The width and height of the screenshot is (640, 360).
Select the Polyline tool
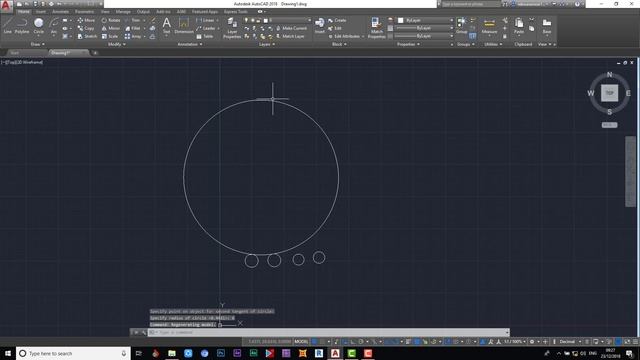pyautogui.click(x=22, y=26)
